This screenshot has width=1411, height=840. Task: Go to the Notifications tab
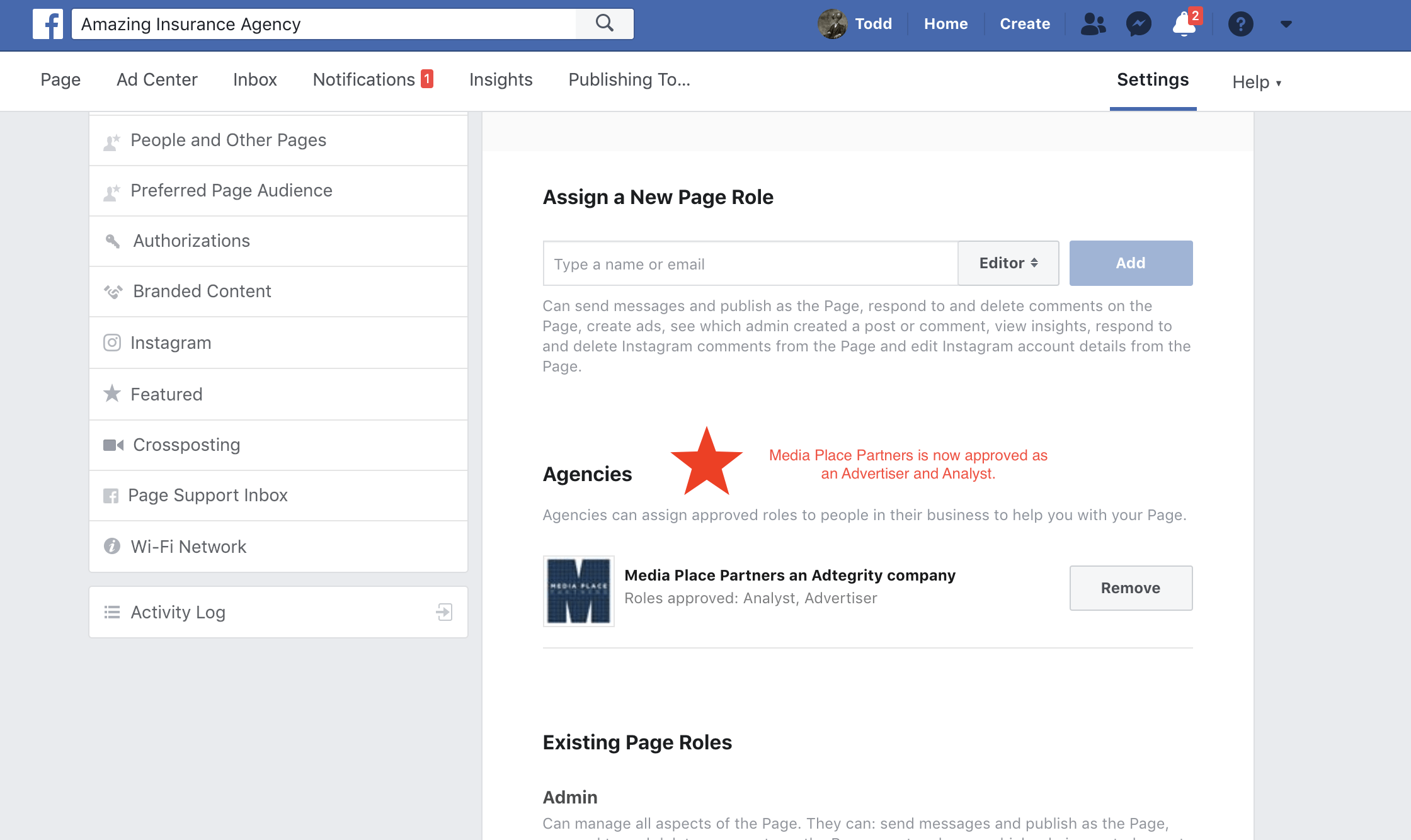pos(373,80)
